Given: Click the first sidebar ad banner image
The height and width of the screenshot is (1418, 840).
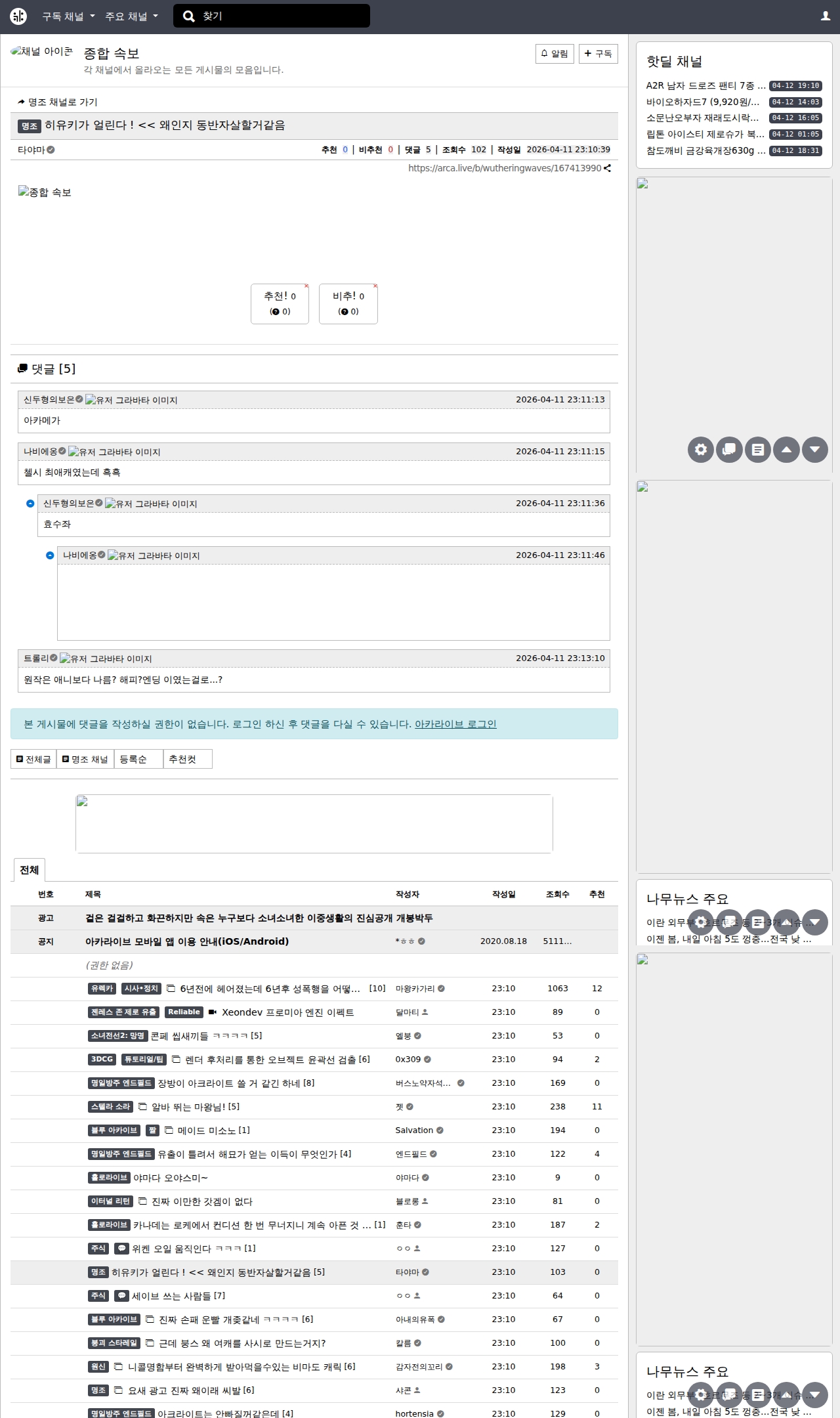Looking at the screenshot, I should (x=734, y=325).
